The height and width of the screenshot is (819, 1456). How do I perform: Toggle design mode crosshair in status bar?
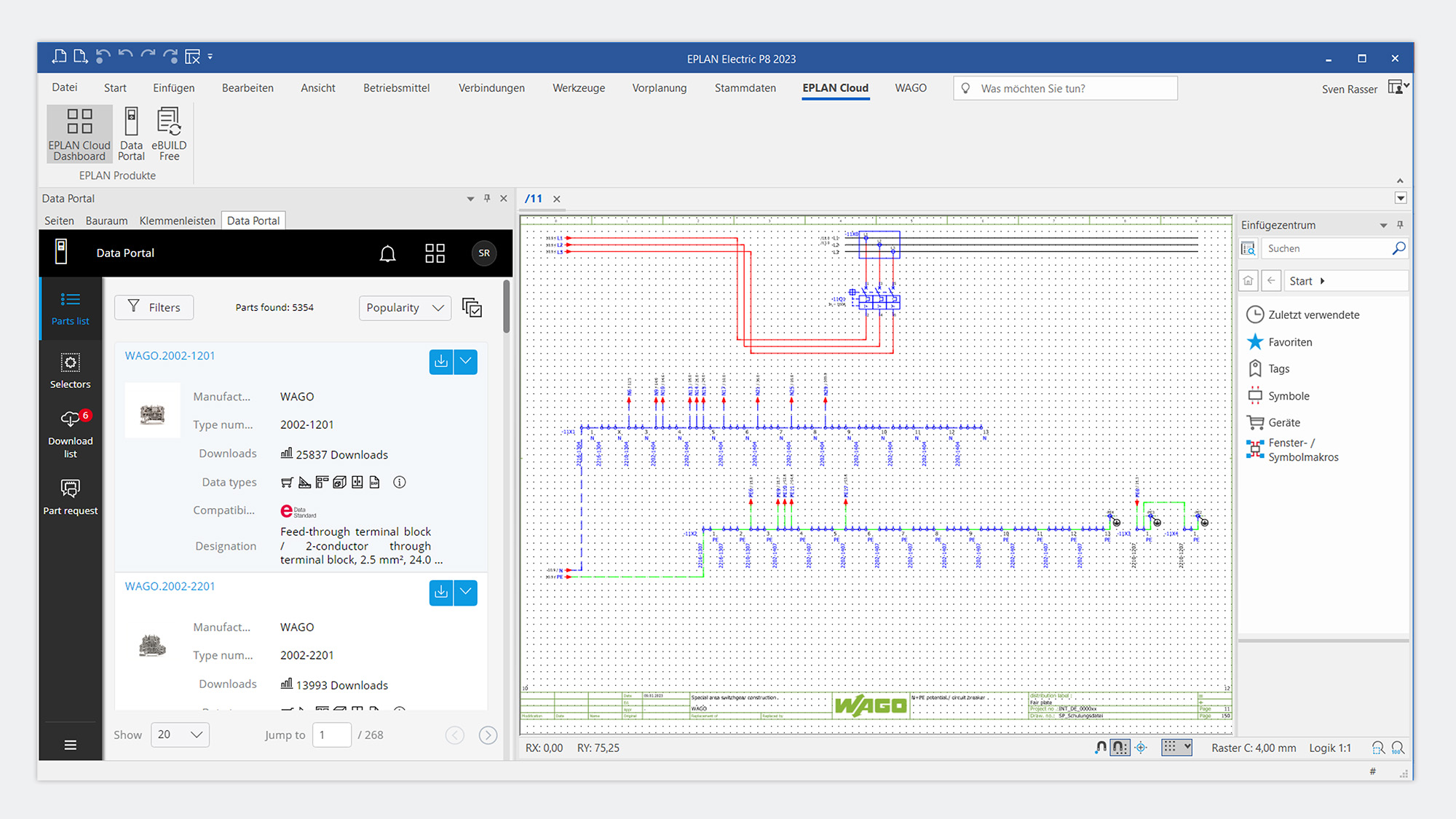1141,748
